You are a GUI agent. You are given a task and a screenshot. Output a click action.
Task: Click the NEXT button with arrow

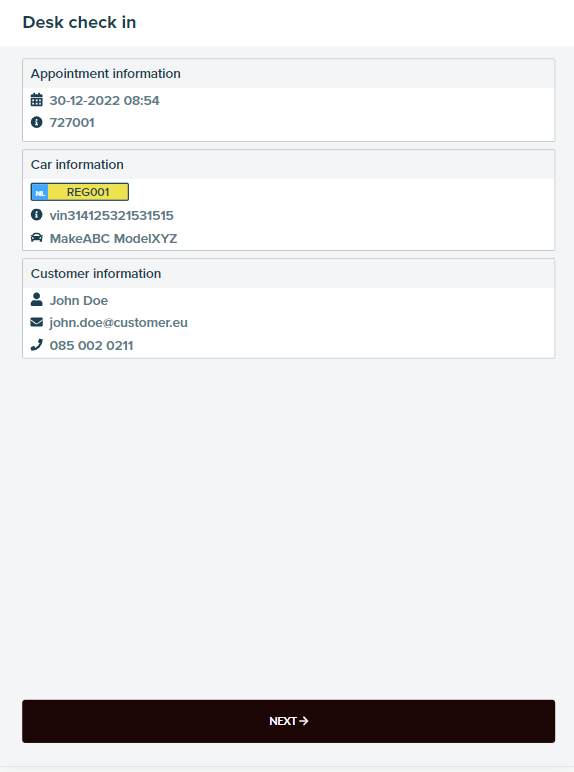[288, 721]
